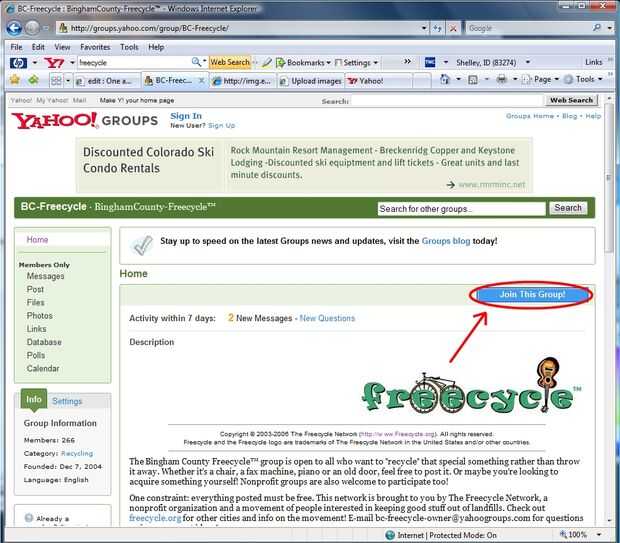620x543 pixels.
Task: Go back with the browser Back arrow
Action: [14, 28]
